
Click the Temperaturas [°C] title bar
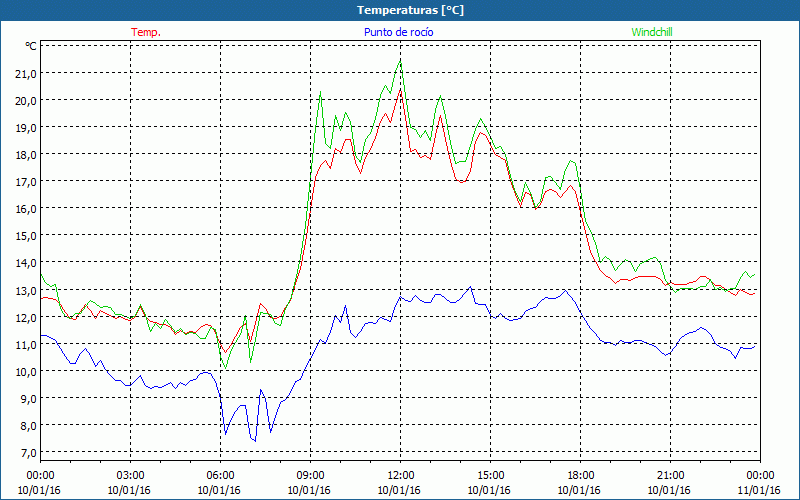coord(400,10)
